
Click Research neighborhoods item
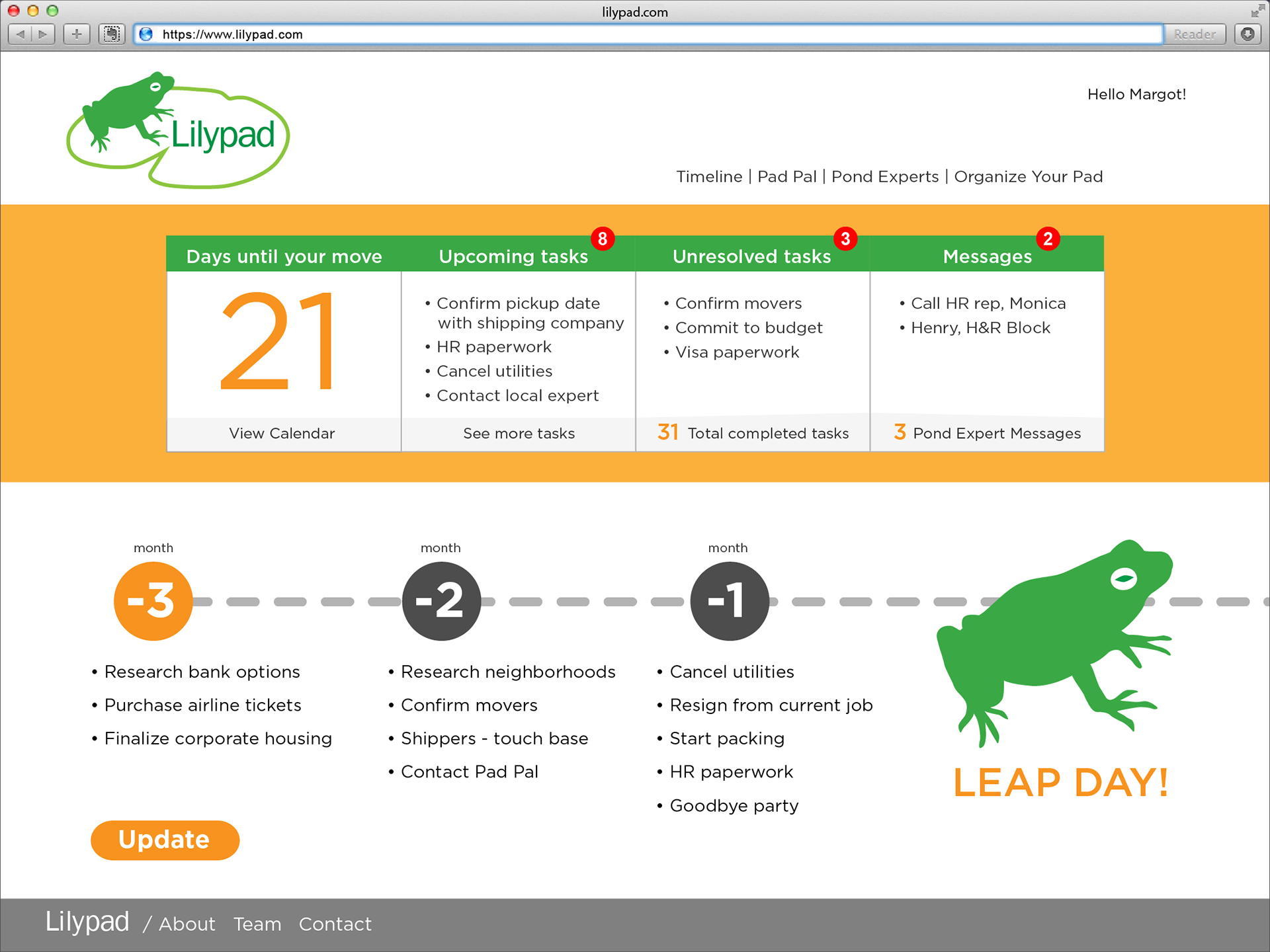tap(508, 672)
